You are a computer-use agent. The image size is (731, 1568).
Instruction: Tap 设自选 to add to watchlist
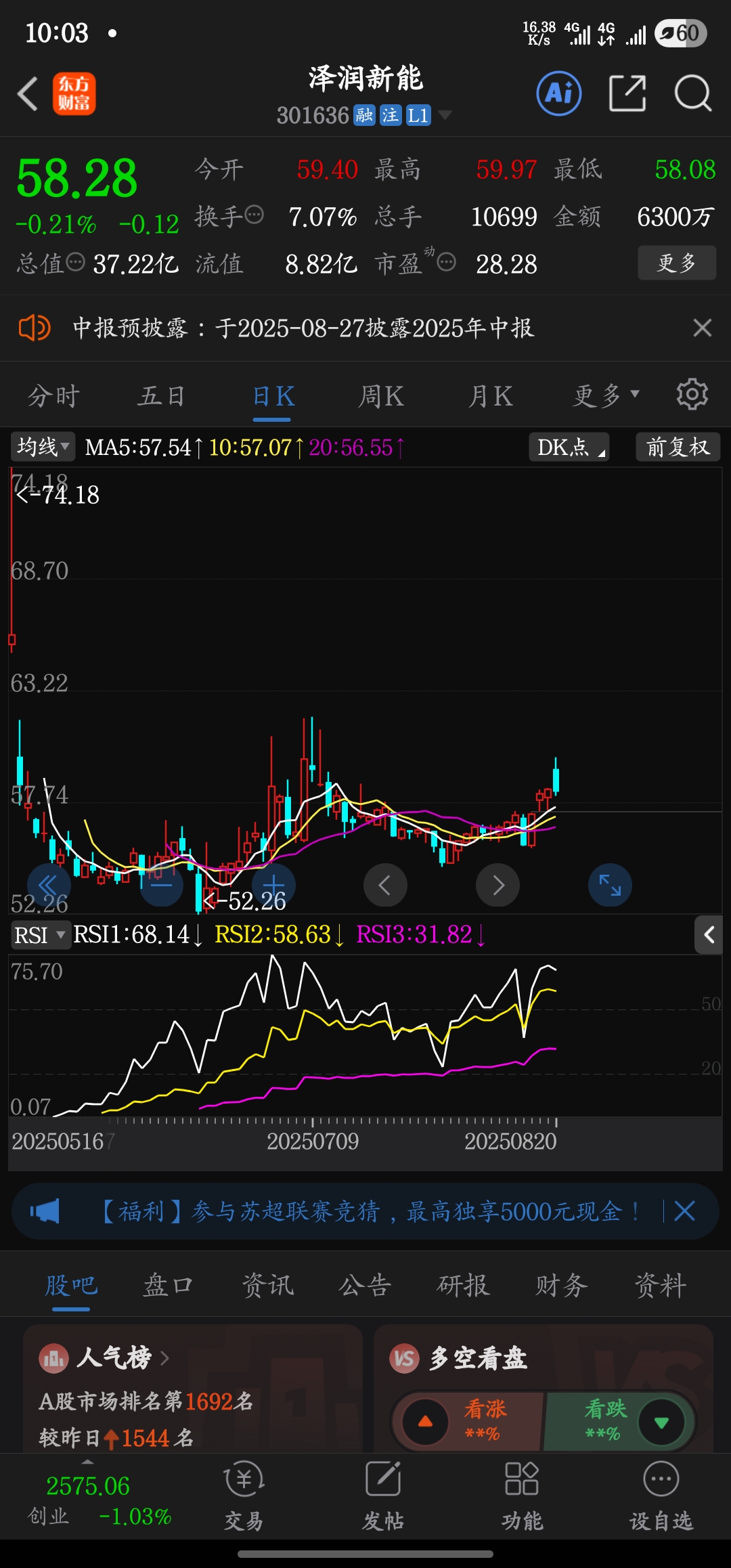pyautogui.click(x=661, y=1497)
